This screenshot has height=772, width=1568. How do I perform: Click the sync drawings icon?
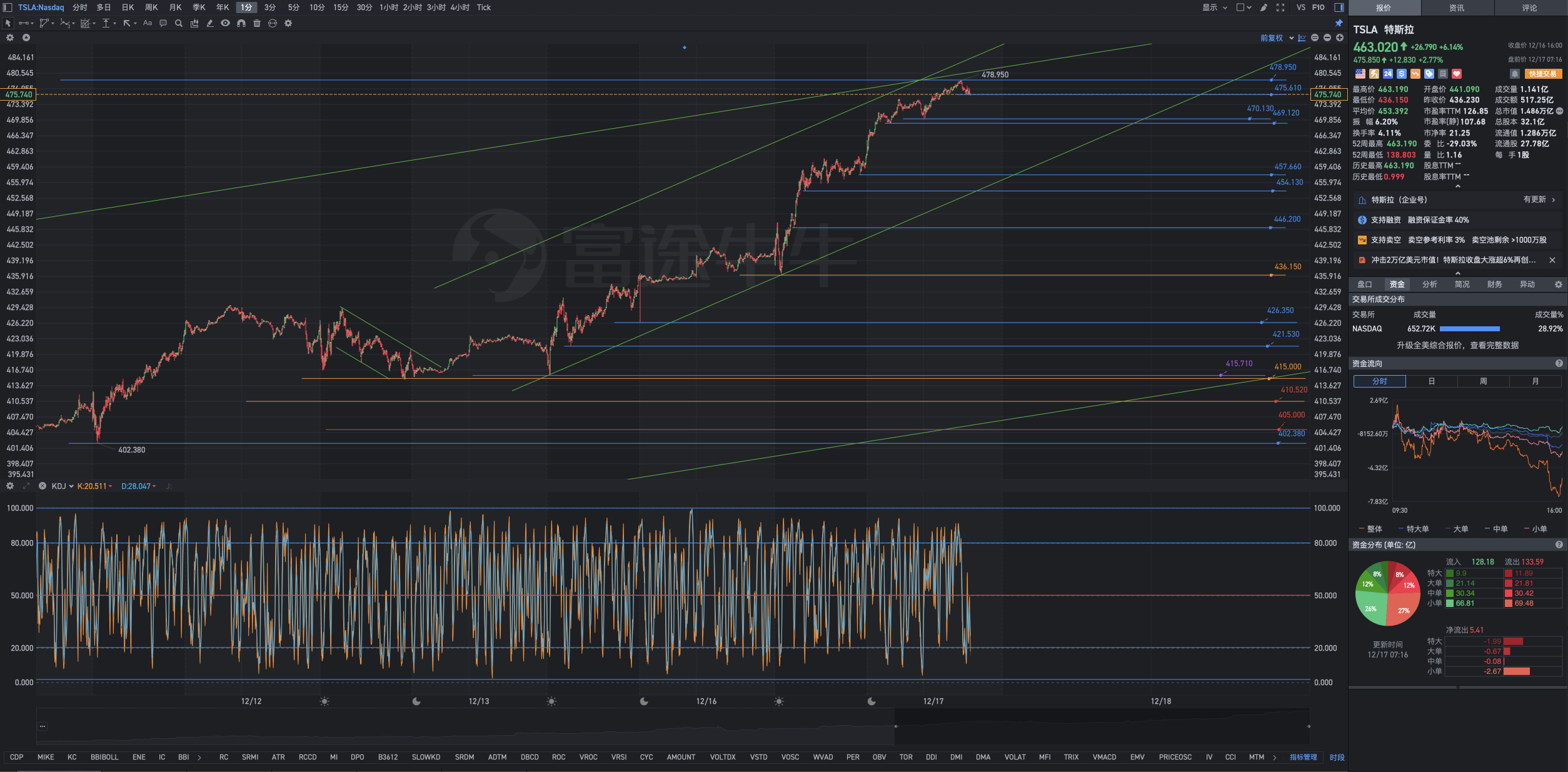tap(273, 23)
